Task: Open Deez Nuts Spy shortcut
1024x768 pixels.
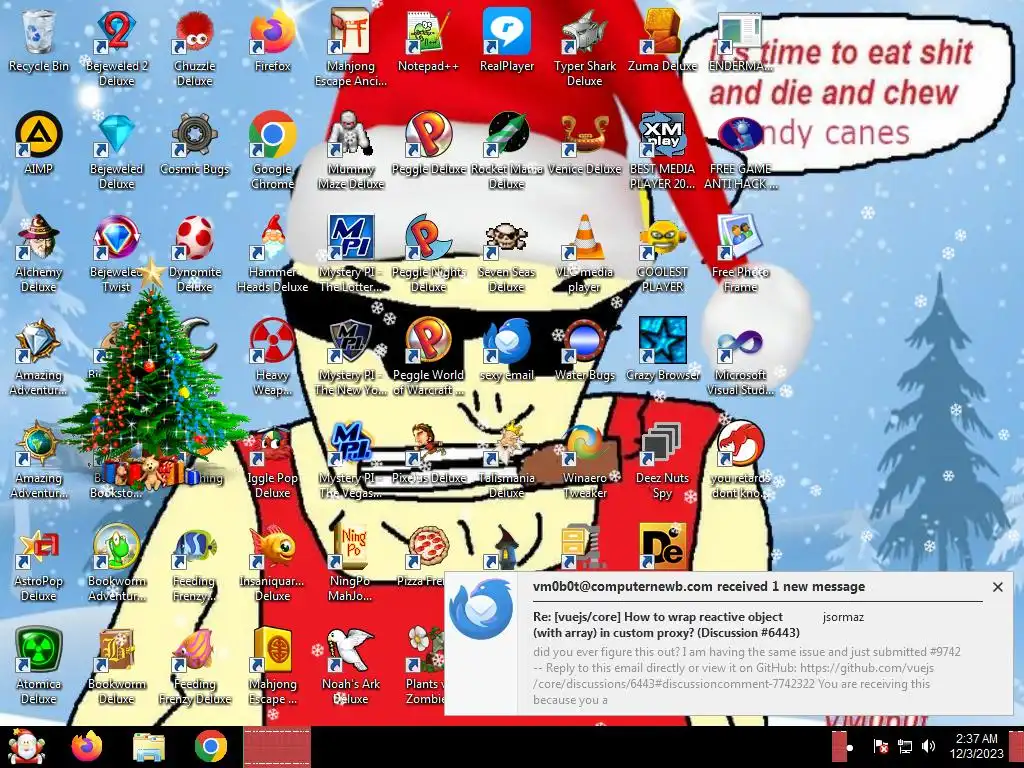Action: pyautogui.click(x=662, y=460)
